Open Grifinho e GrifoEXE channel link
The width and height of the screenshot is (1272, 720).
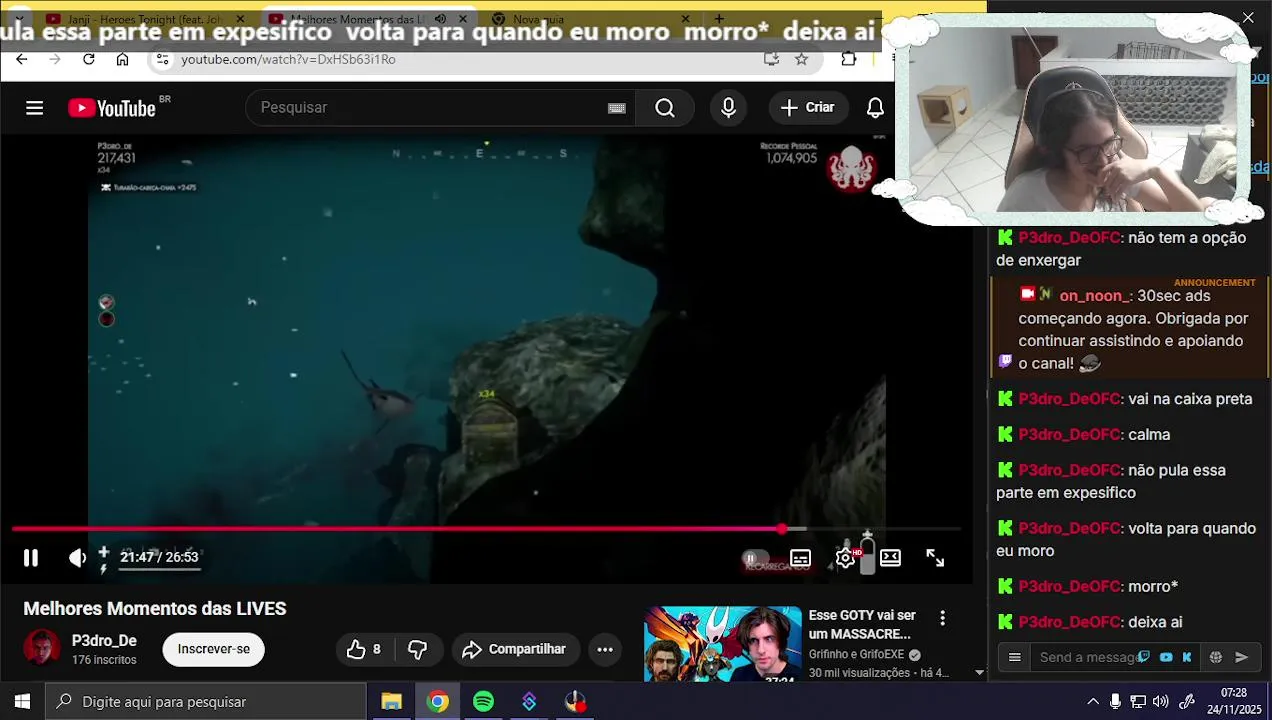[856, 654]
